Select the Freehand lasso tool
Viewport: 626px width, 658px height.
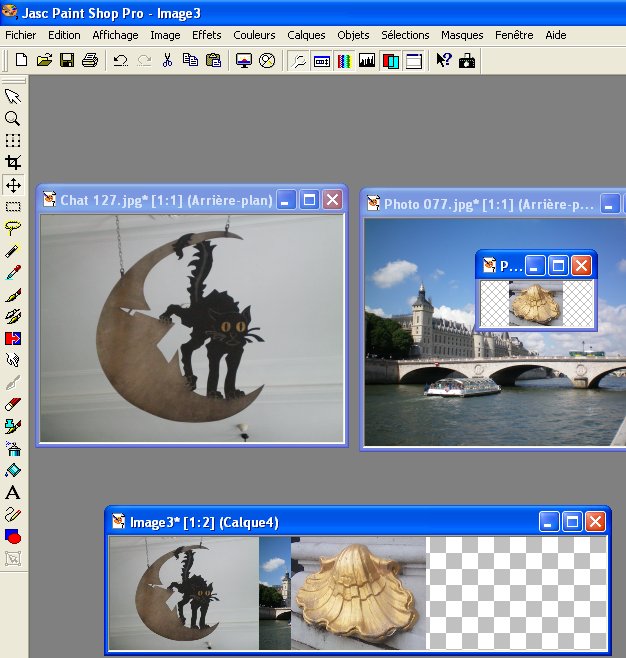pos(13,228)
